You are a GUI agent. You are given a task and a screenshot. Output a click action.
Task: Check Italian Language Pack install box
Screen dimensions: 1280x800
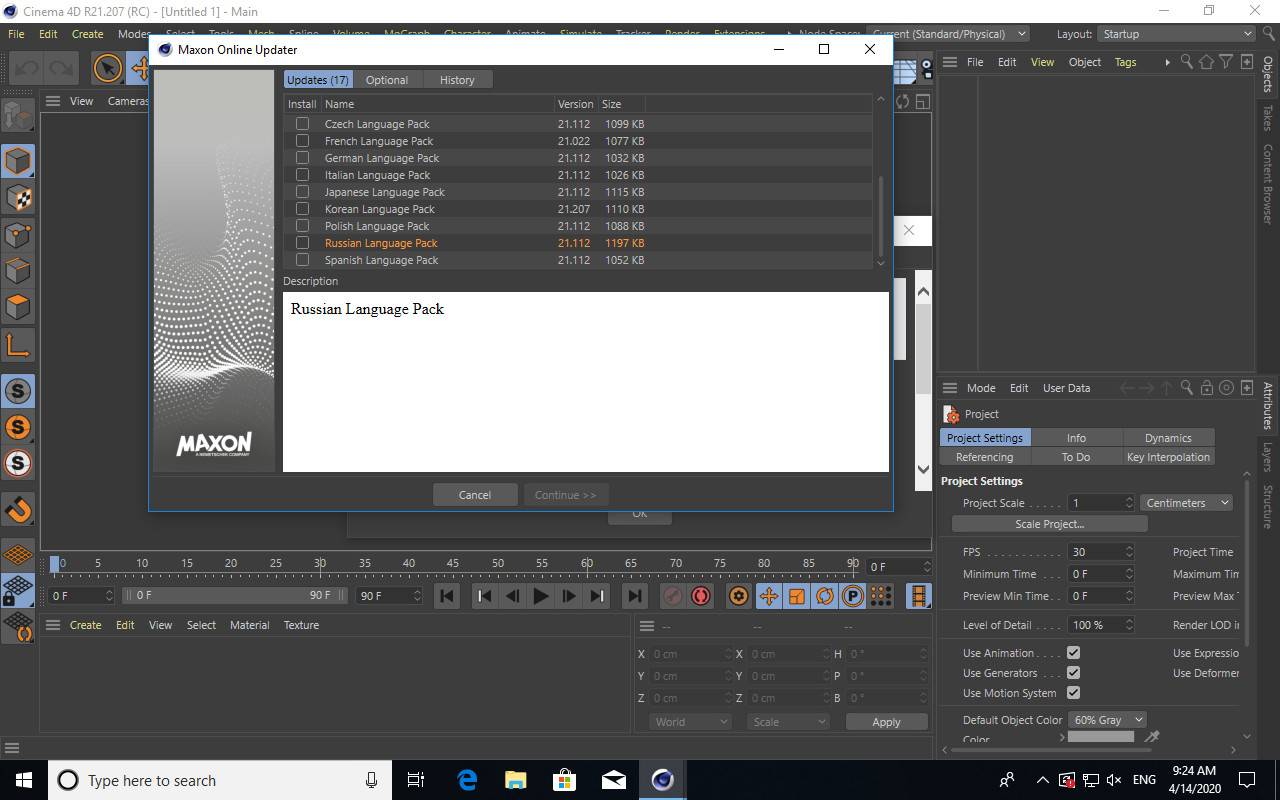pos(302,175)
